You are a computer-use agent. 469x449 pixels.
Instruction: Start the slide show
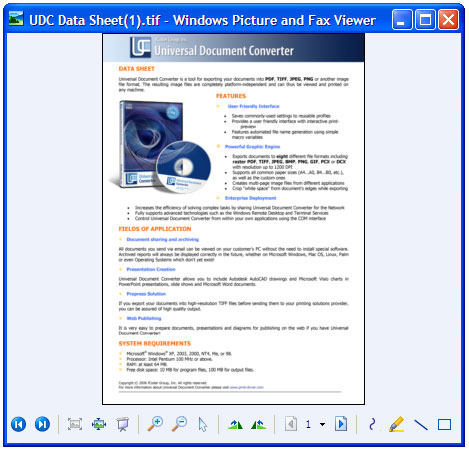click(123, 424)
